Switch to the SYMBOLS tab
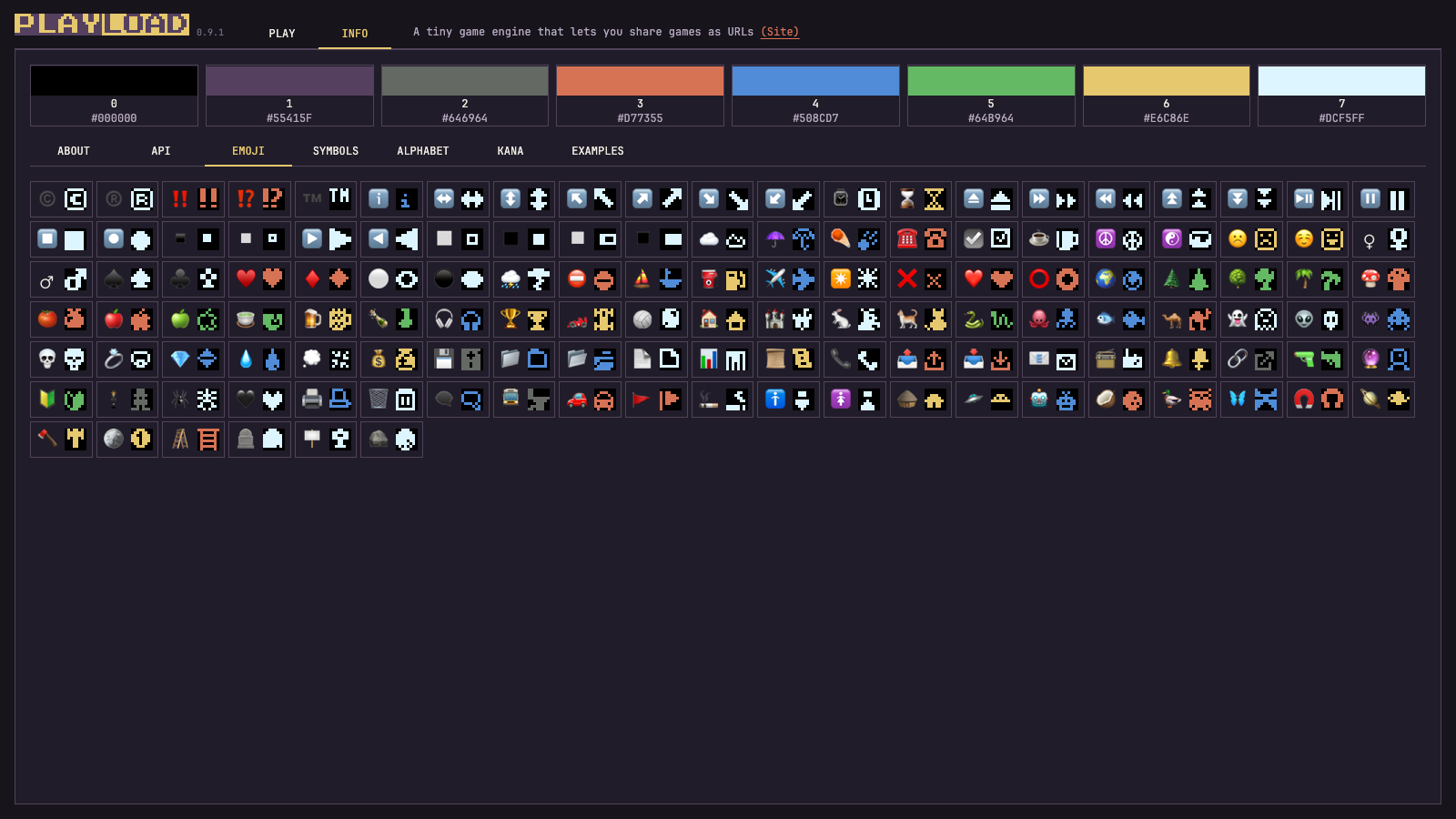The height and width of the screenshot is (819, 1456). (336, 151)
